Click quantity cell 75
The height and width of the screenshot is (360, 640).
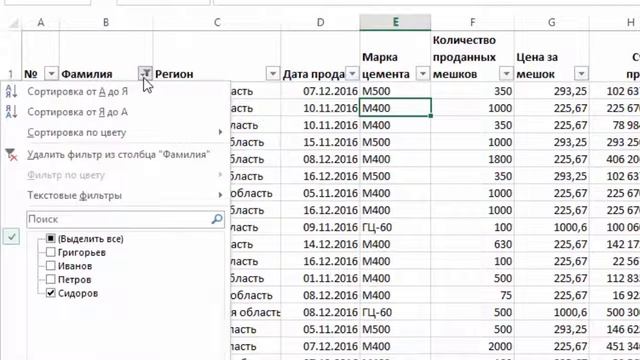click(472, 295)
